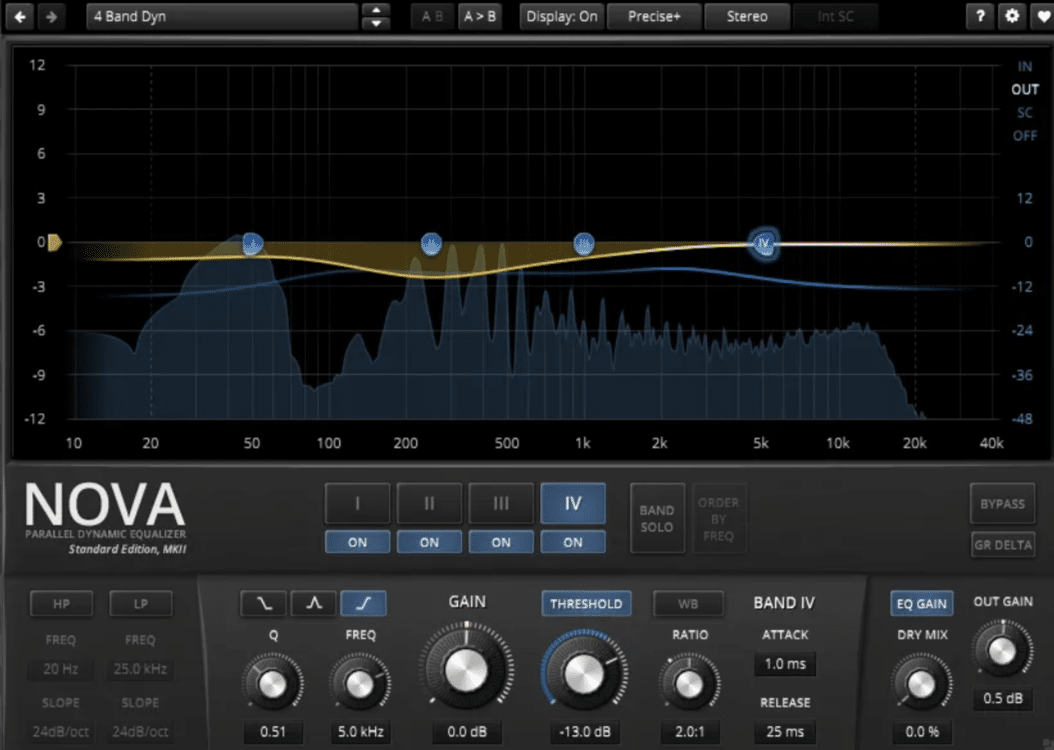Viewport: 1054px width, 750px height.
Task: Open the Precise+ quality mode
Action: coord(654,17)
